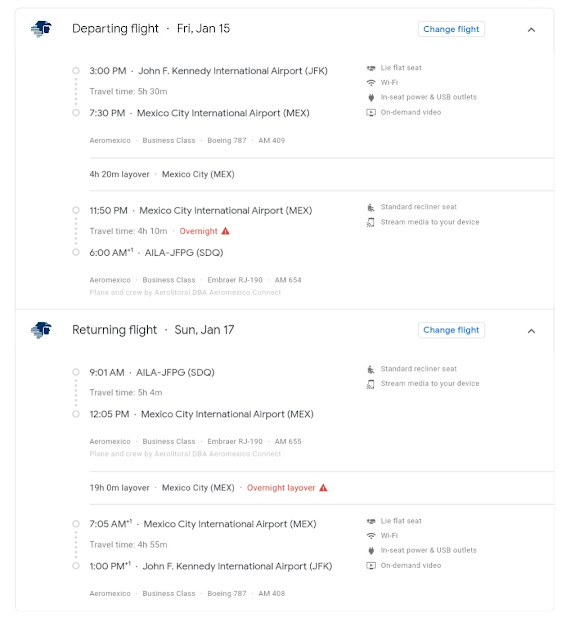Image resolution: width=566 pixels, height=640 pixels.
Task: Click the 4h 20m layover Mexico City row
Action: point(322,174)
